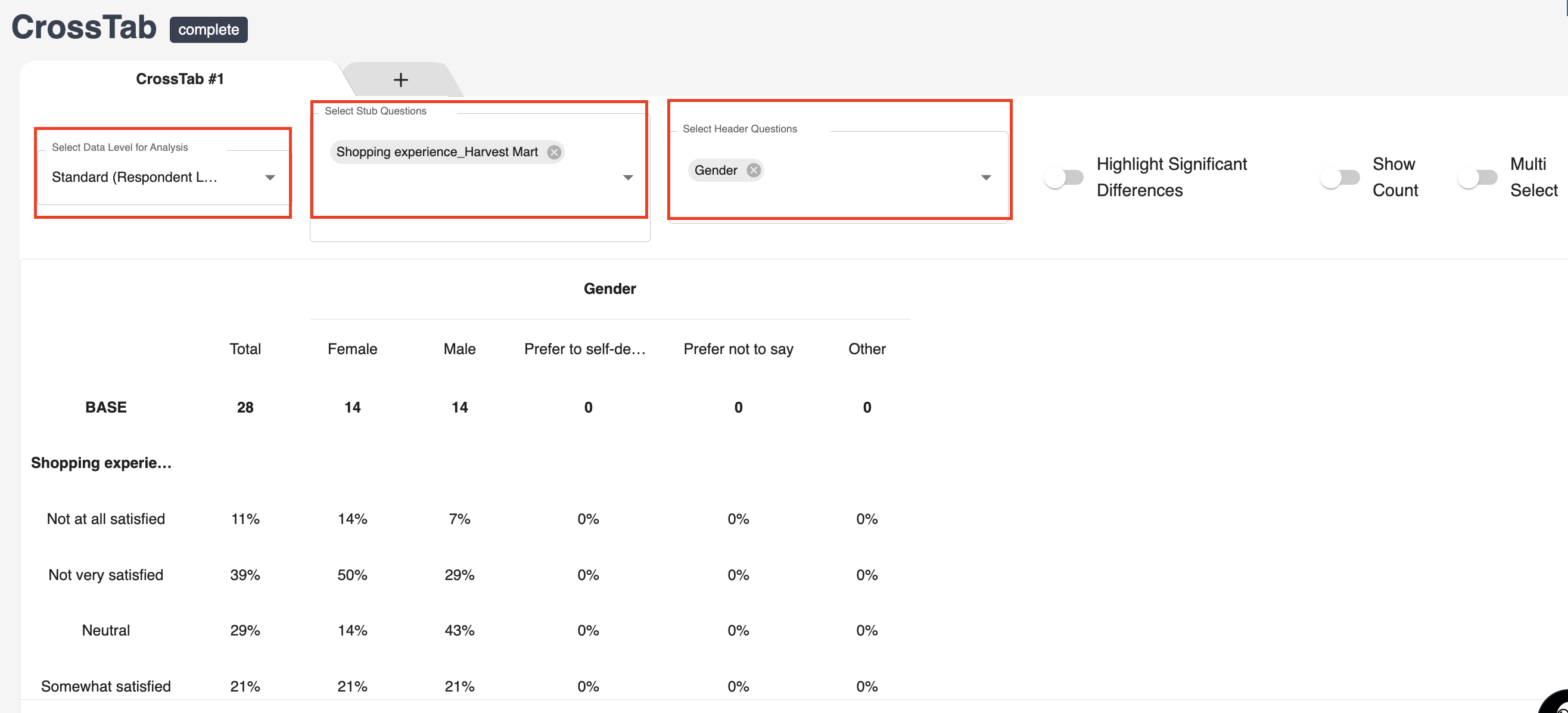Enable Highlight Significant Differences switch
Viewport: 1568px width, 713px height.
(x=1063, y=178)
